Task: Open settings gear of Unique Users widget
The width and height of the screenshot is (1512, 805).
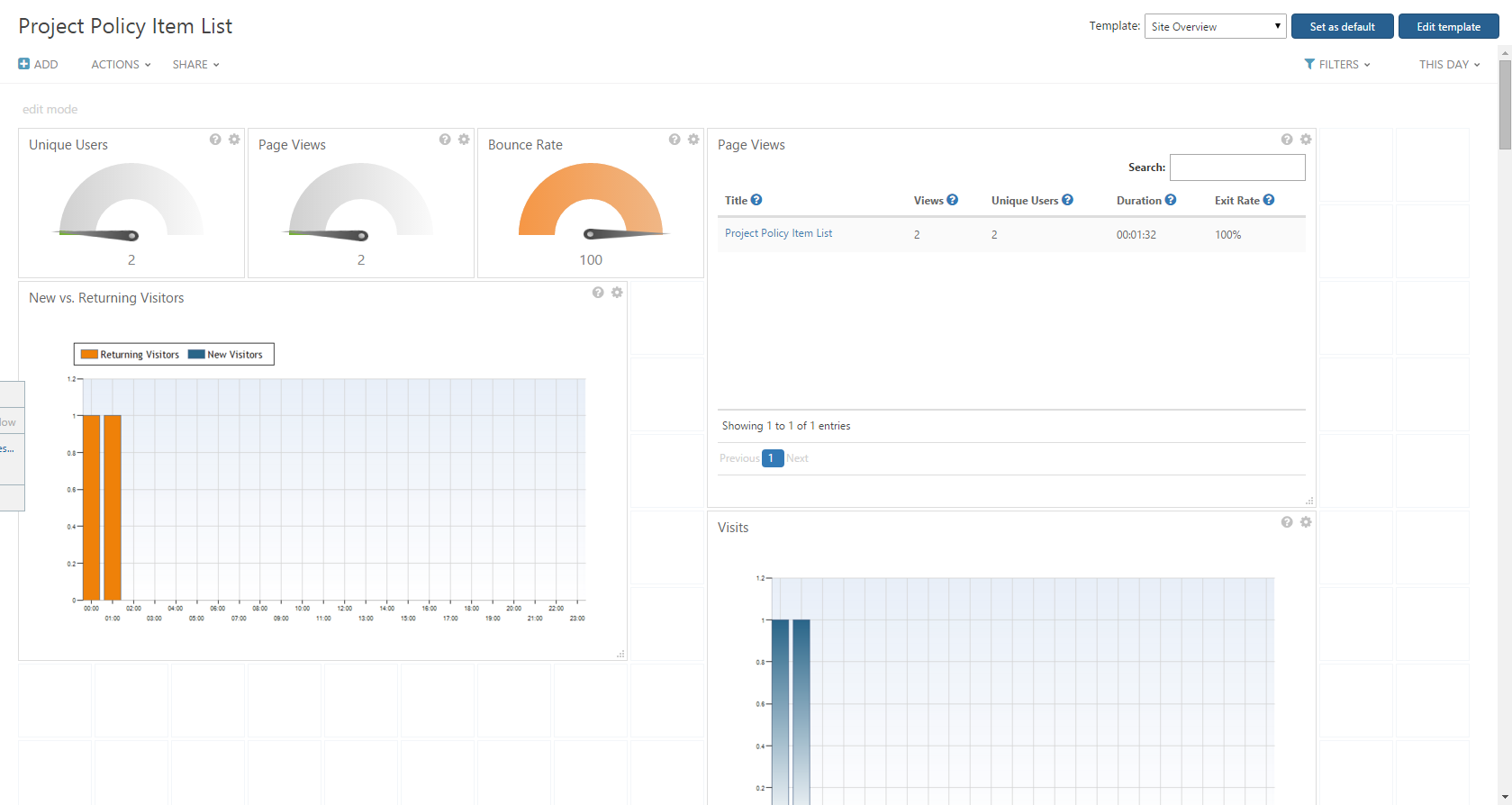Action: [234, 140]
